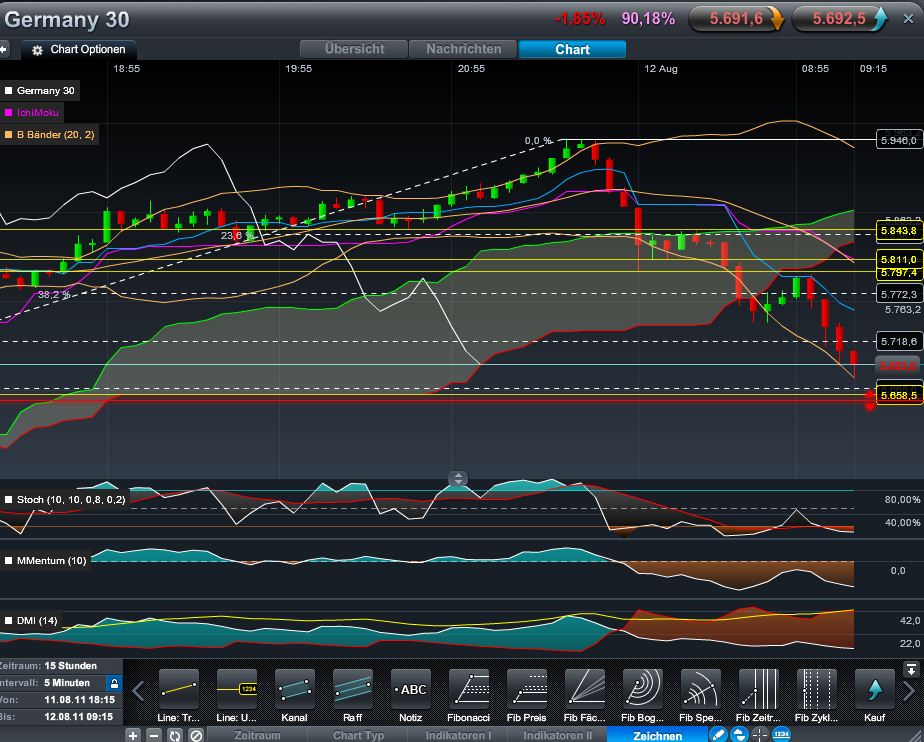The width and height of the screenshot is (924, 742).
Task: Click the Zeitraum value 15 Stunden
Action: (71, 665)
